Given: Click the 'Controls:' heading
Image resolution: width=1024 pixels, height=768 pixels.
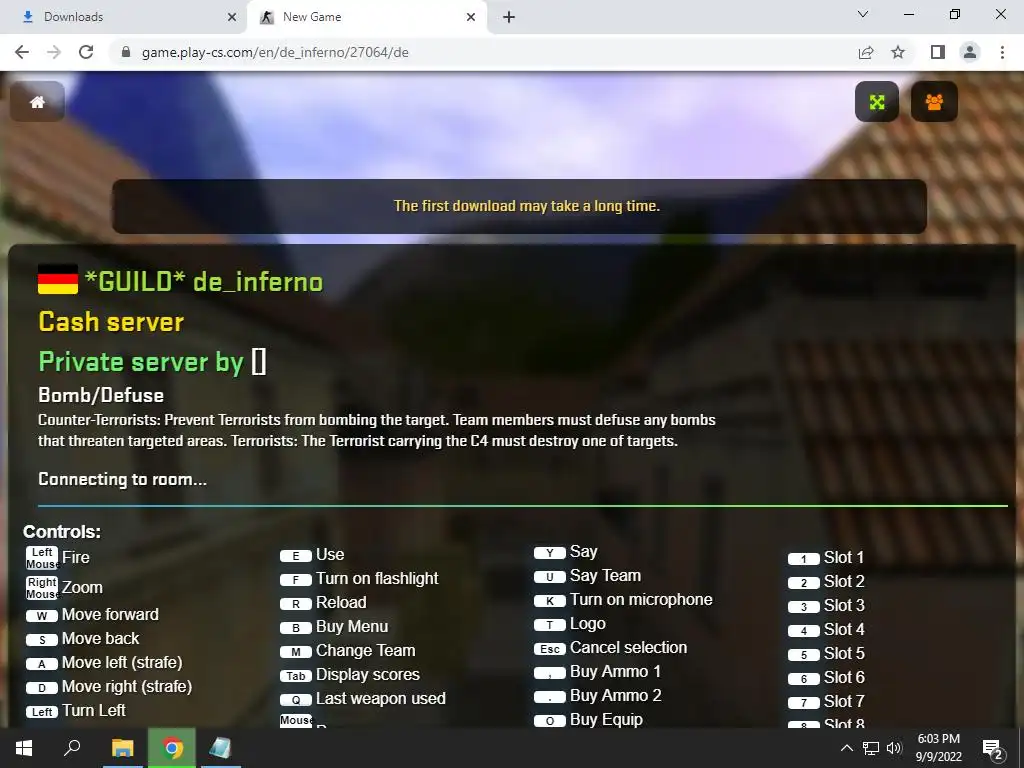Looking at the screenshot, I should (x=62, y=532).
